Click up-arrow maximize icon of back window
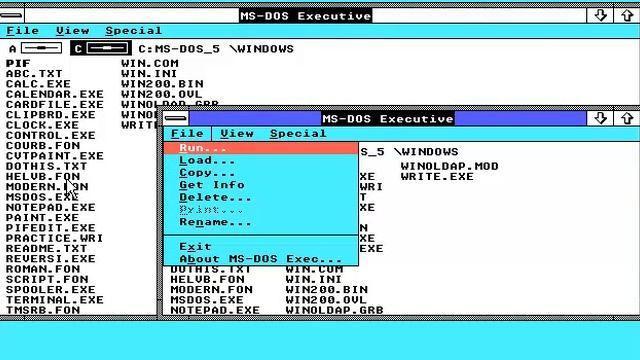This screenshot has width=640, height=360. coord(627,16)
